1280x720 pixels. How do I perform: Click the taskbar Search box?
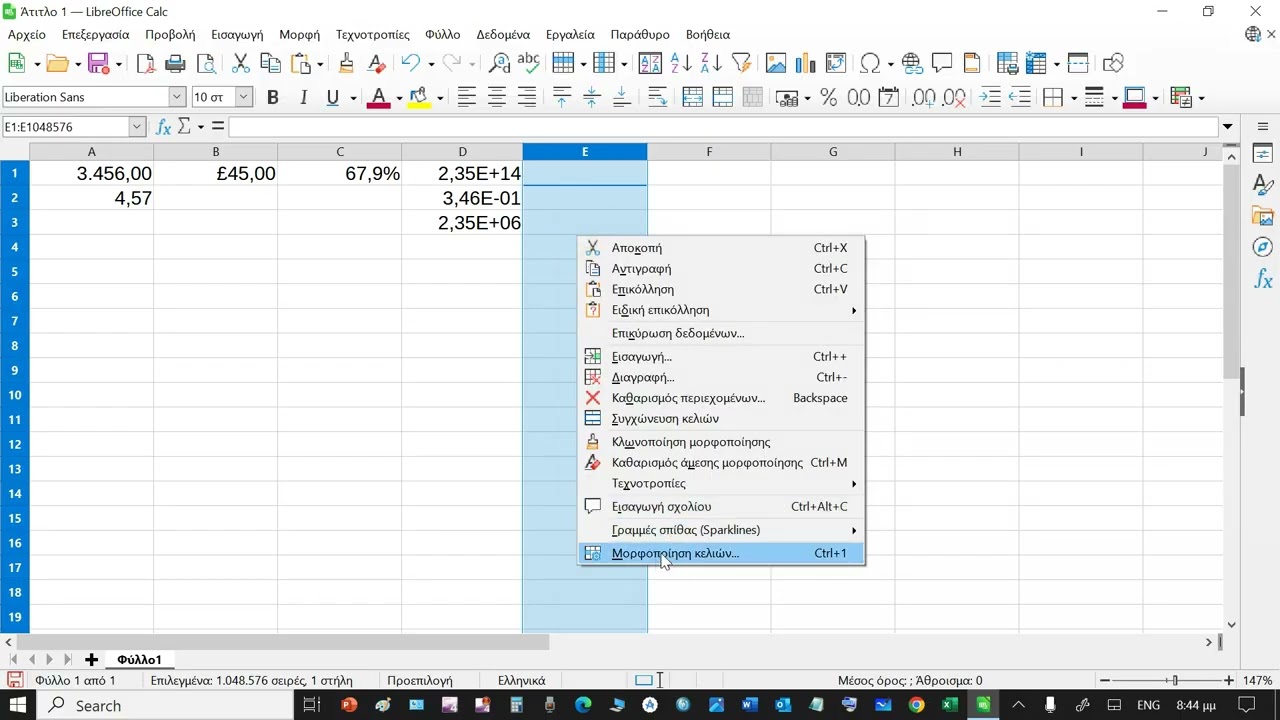click(x=165, y=705)
